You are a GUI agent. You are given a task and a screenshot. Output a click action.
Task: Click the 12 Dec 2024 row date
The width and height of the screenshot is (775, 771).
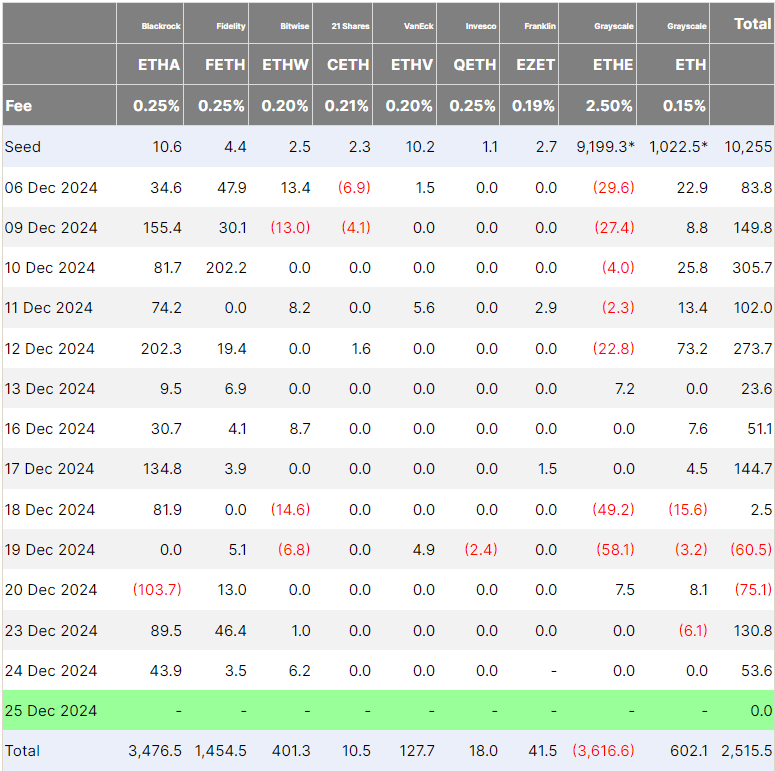(x=50, y=348)
